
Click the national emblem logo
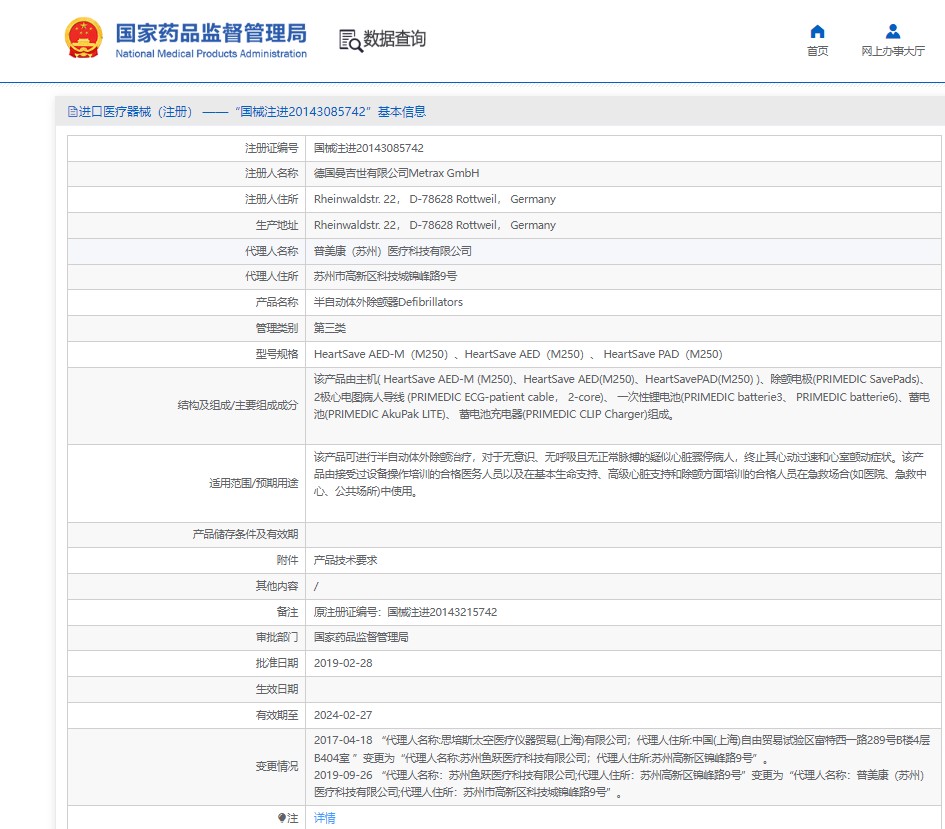(83, 39)
